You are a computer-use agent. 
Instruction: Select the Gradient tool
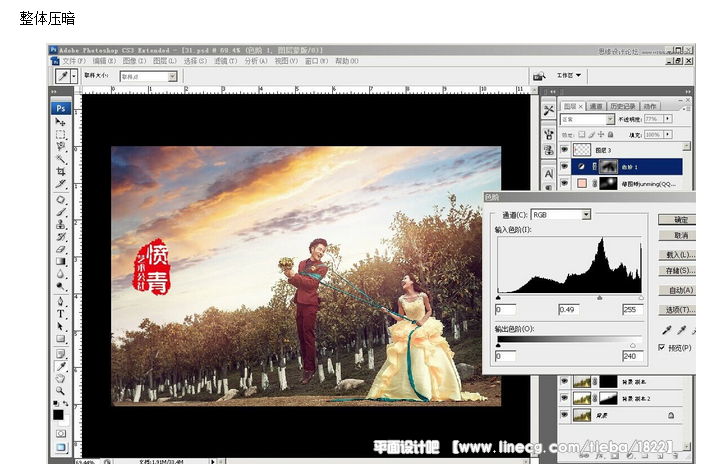[60, 262]
